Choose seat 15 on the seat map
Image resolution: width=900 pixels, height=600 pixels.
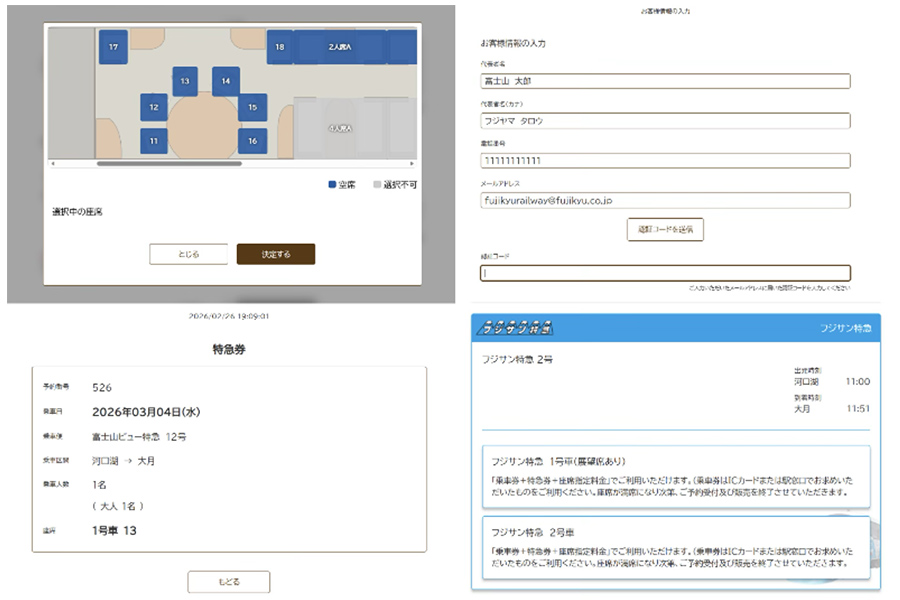(253, 107)
